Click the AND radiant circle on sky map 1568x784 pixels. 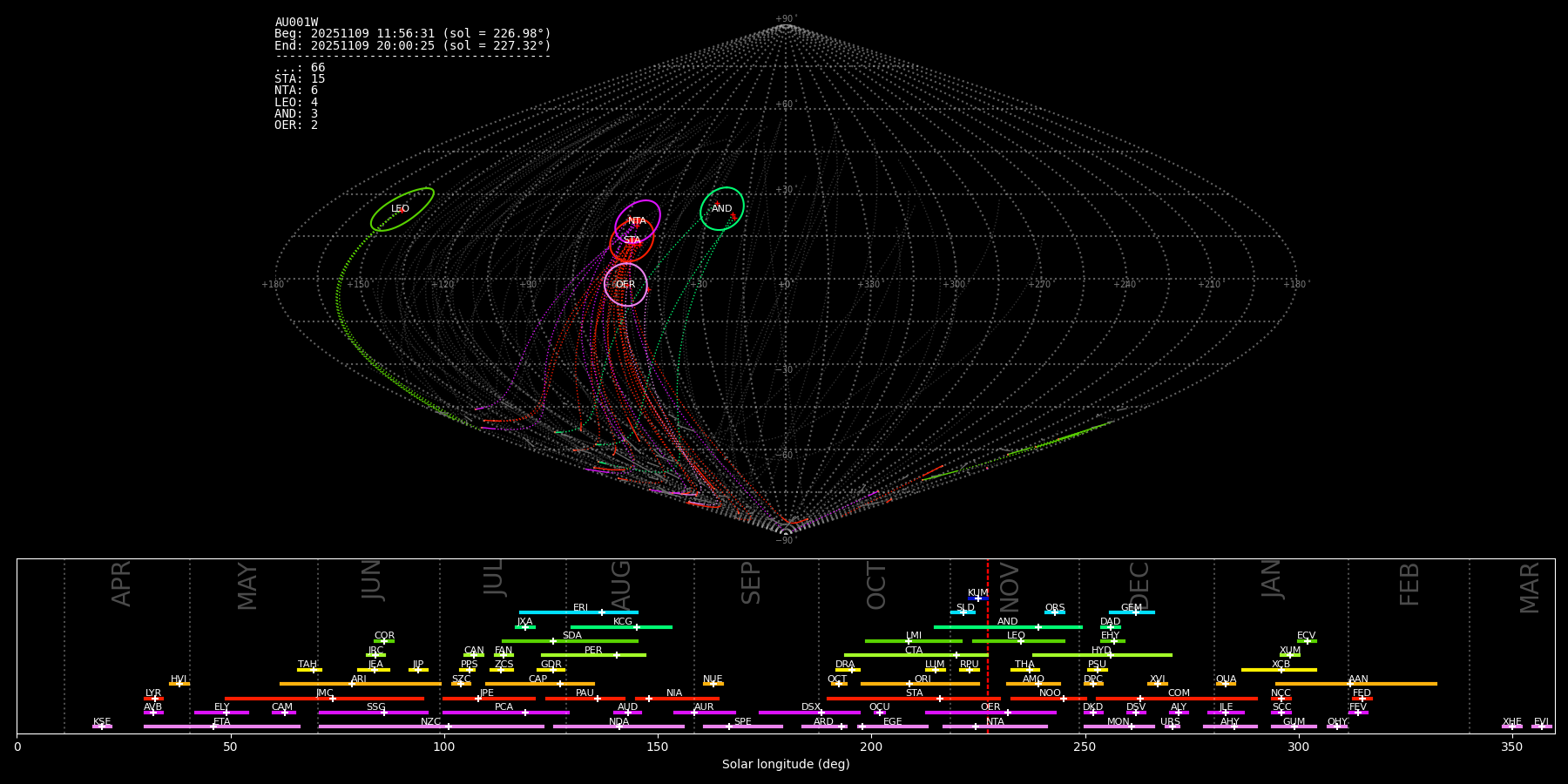(722, 209)
